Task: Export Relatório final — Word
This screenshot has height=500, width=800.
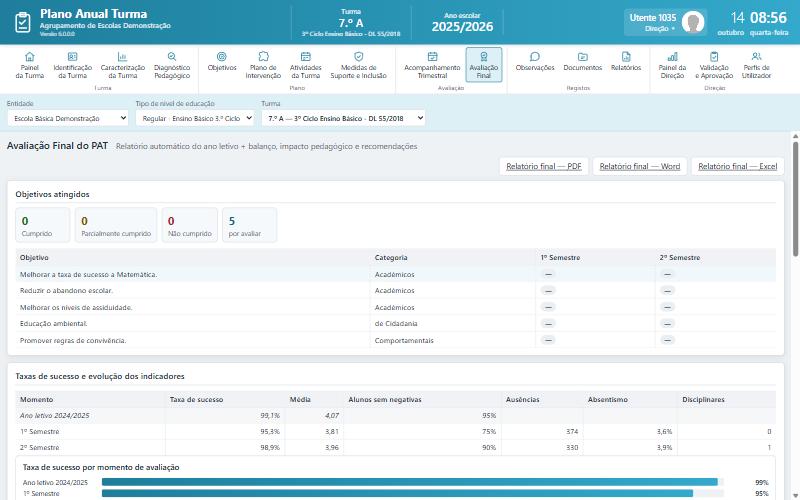Action: (640, 166)
